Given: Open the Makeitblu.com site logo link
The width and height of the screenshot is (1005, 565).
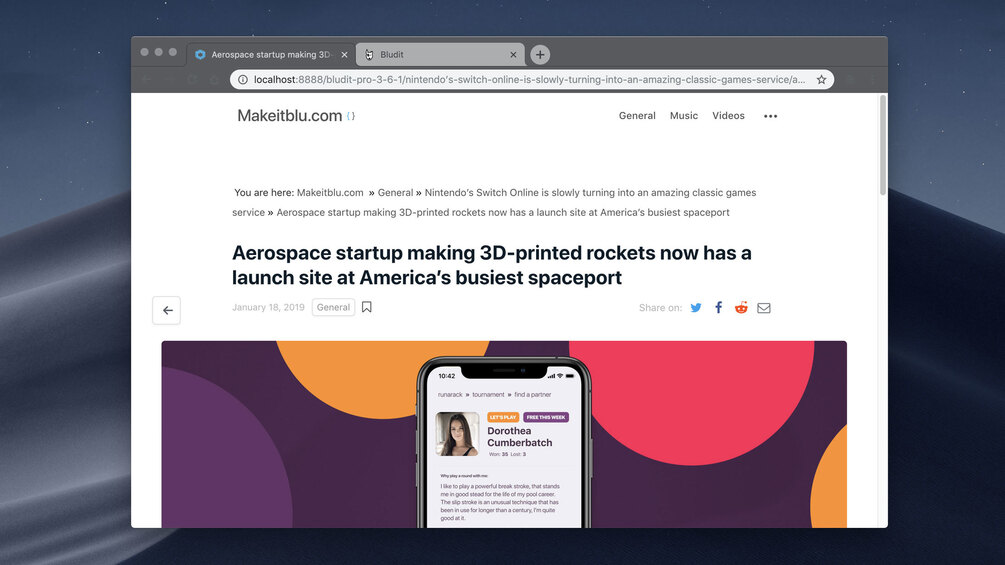Looking at the screenshot, I should tap(290, 115).
